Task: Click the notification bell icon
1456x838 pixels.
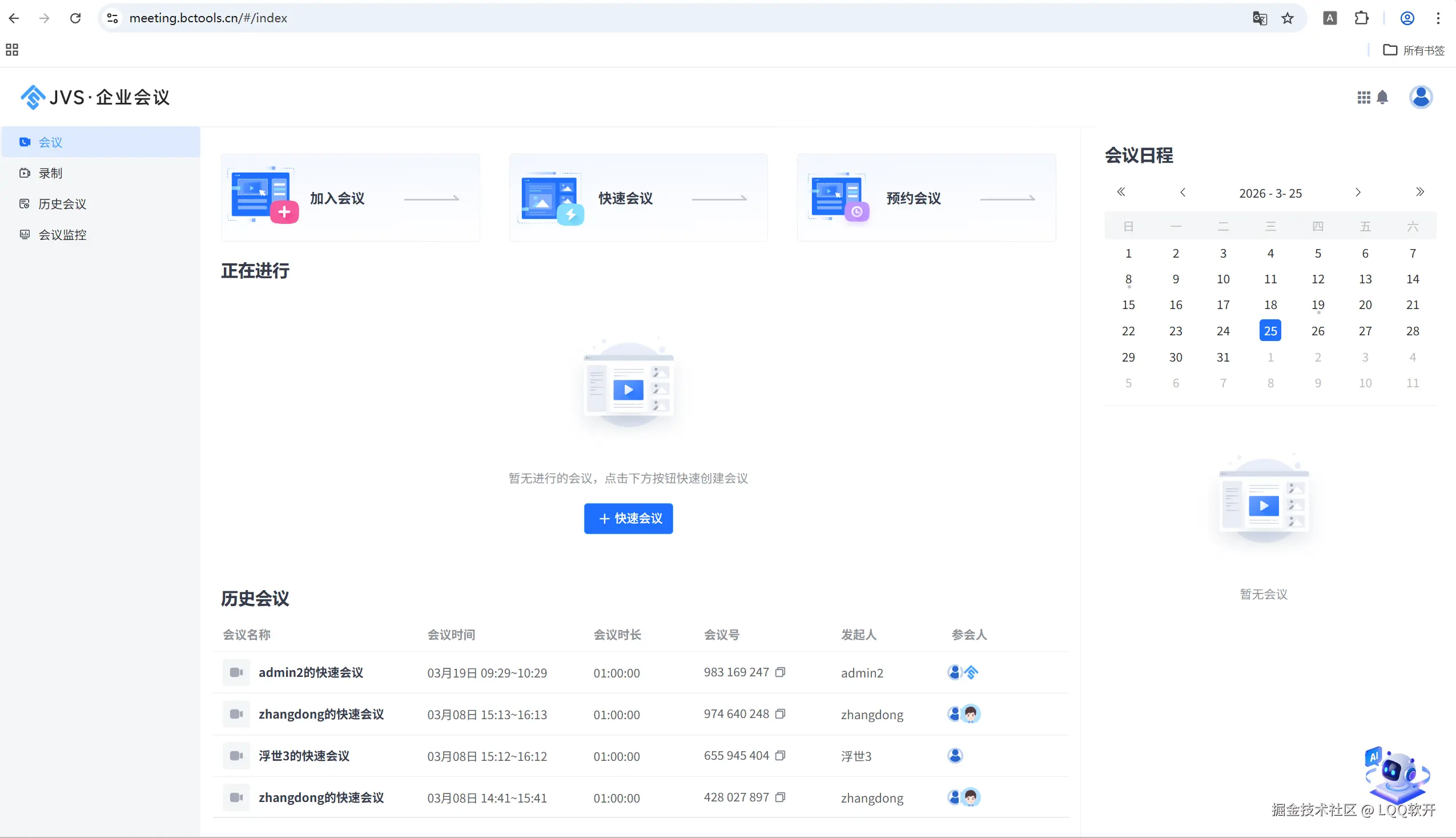Action: [1382, 97]
